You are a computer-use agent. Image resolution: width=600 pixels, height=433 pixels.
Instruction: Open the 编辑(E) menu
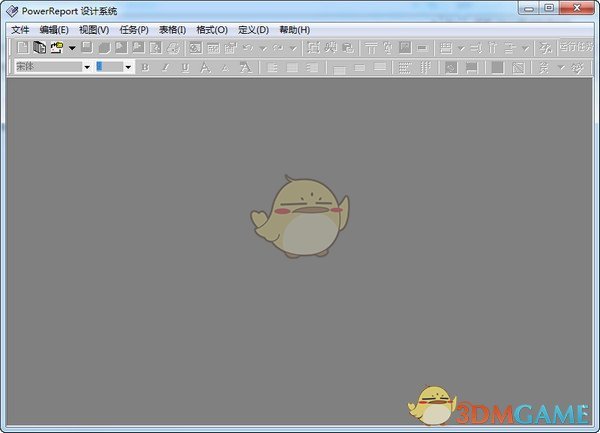tap(54, 30)
